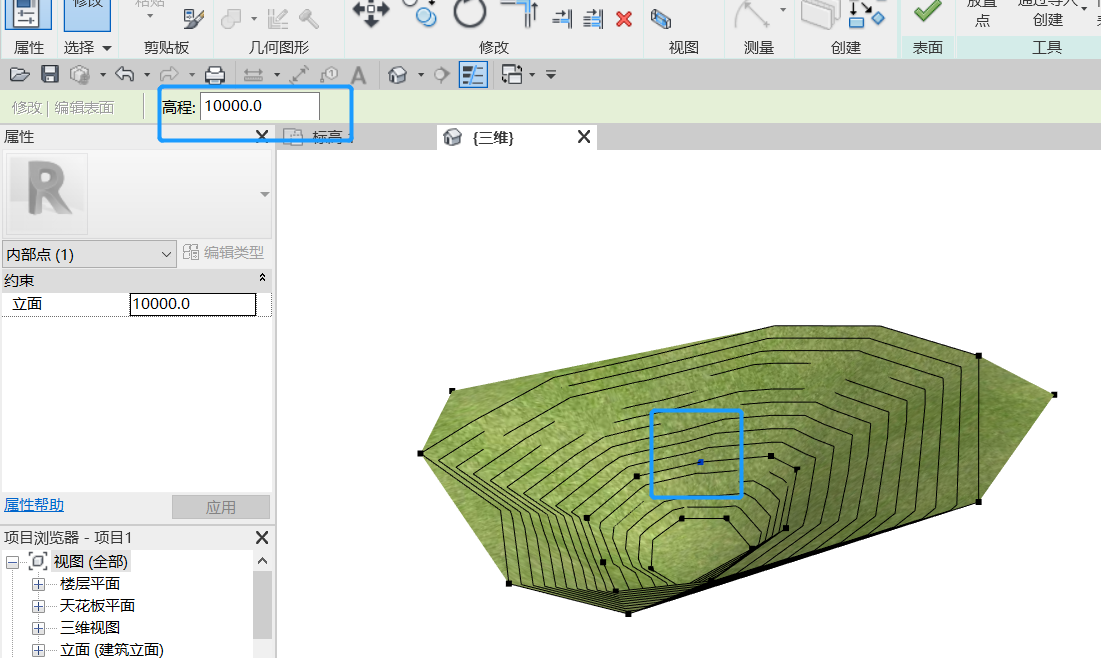Viewport: 1101px width, 658px height.
Task: Expand the 楼层平面 tree node
Action: point(39,584)
